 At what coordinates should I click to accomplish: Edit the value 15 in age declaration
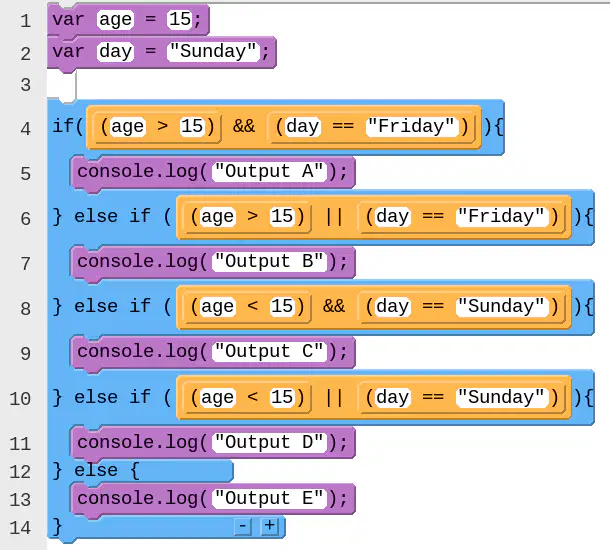pyautogui.click(x=180, y=19)
